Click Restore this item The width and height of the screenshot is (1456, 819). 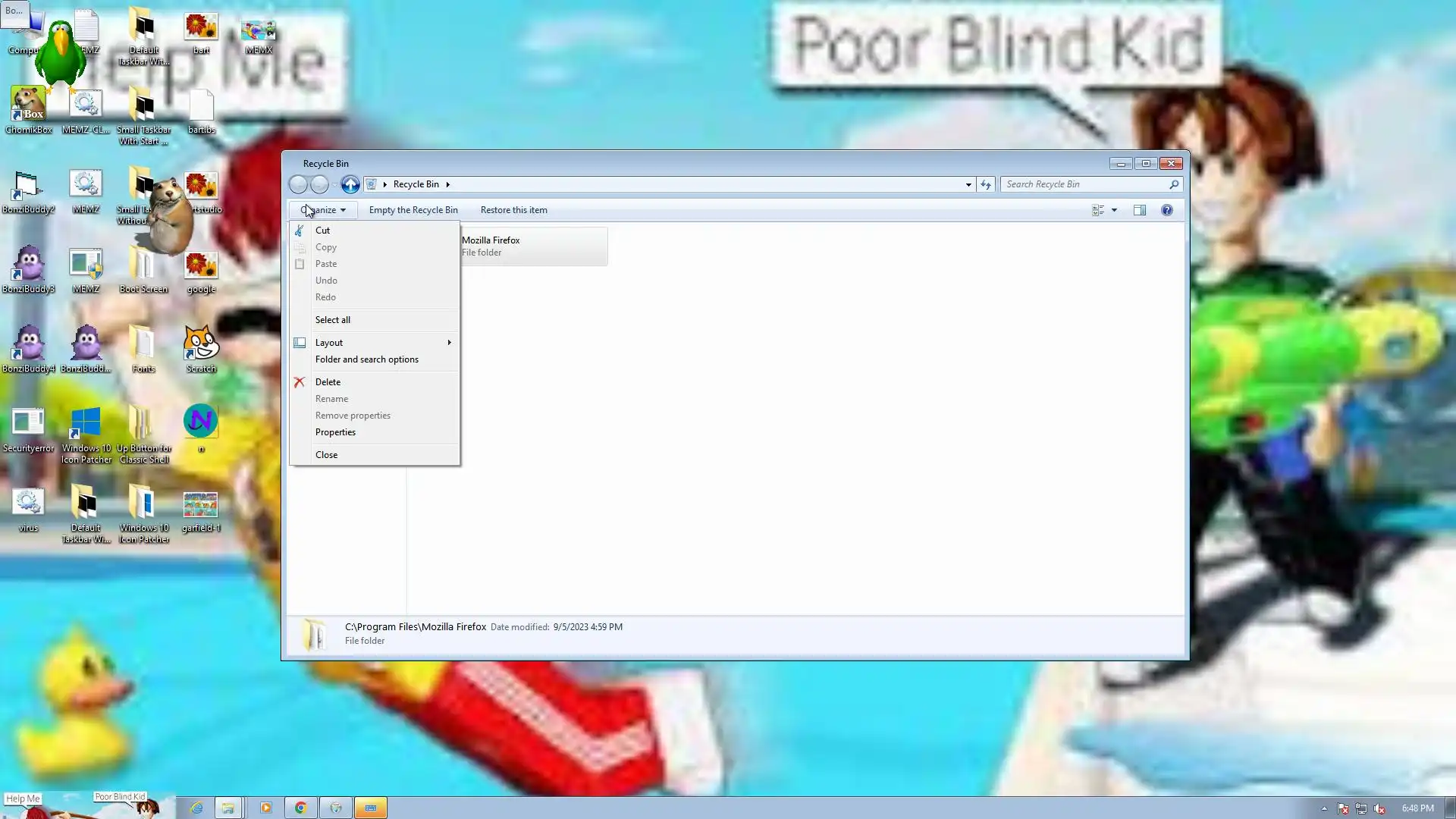point(513,210)
